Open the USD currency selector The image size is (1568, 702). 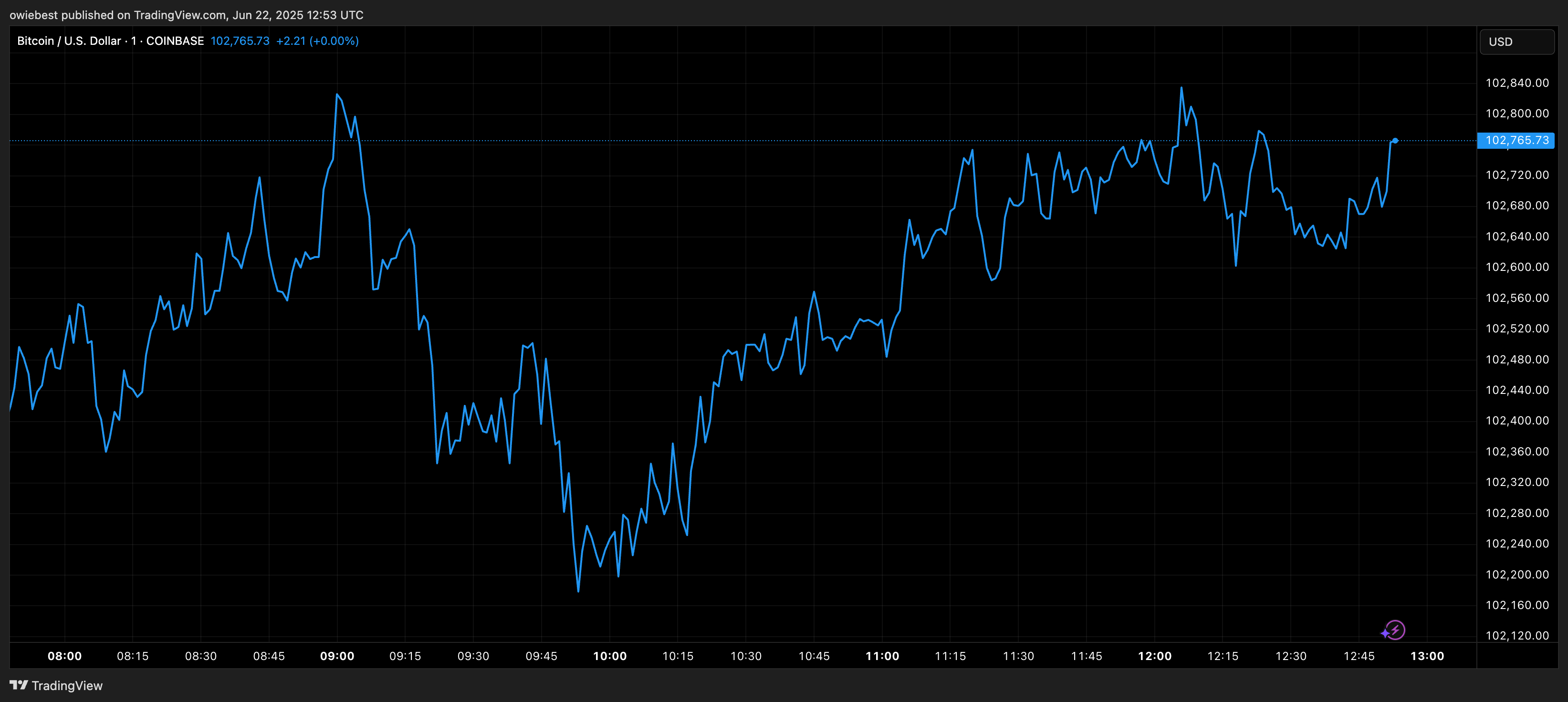click(x=1516, y=42)
